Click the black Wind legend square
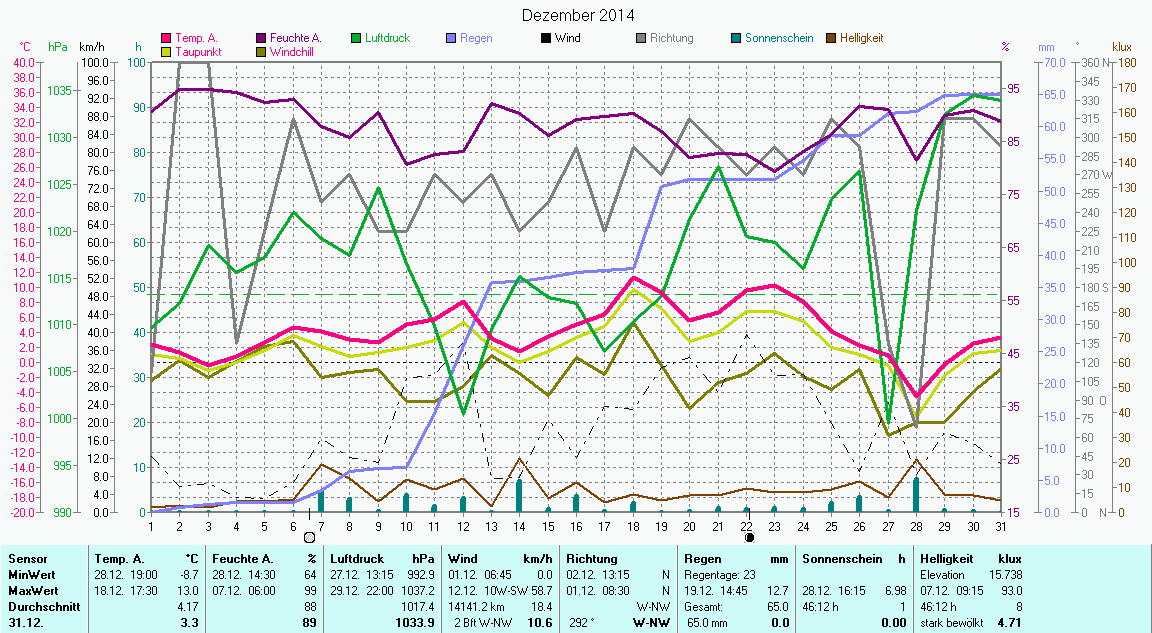Image resolution: width=1152 pixels, height=633 pixels. pyautogui.click(x=547, y=38)
